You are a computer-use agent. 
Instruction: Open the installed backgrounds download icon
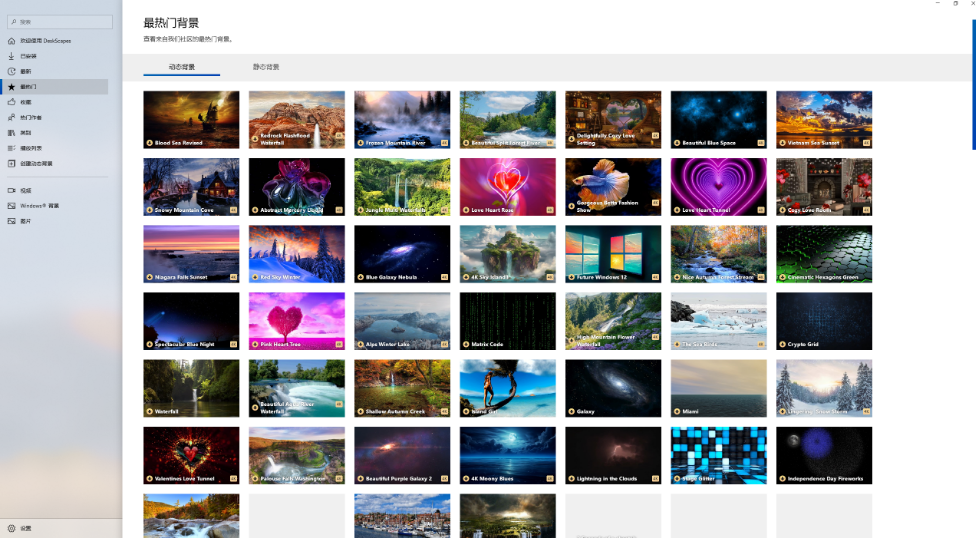click(x=12, y=56)
